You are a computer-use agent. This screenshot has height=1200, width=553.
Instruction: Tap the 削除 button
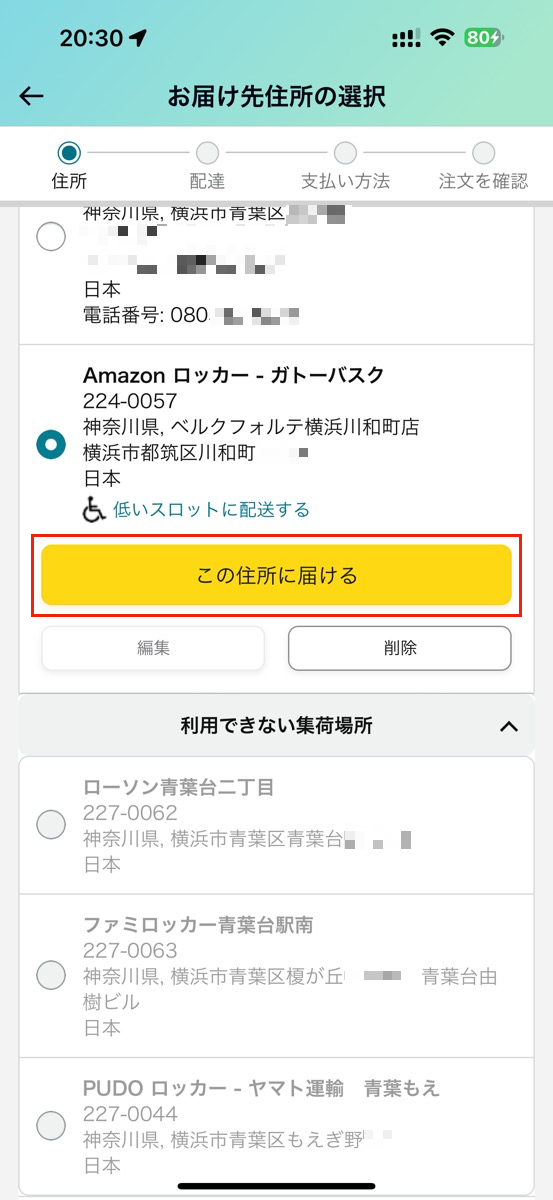coord(400,648)
